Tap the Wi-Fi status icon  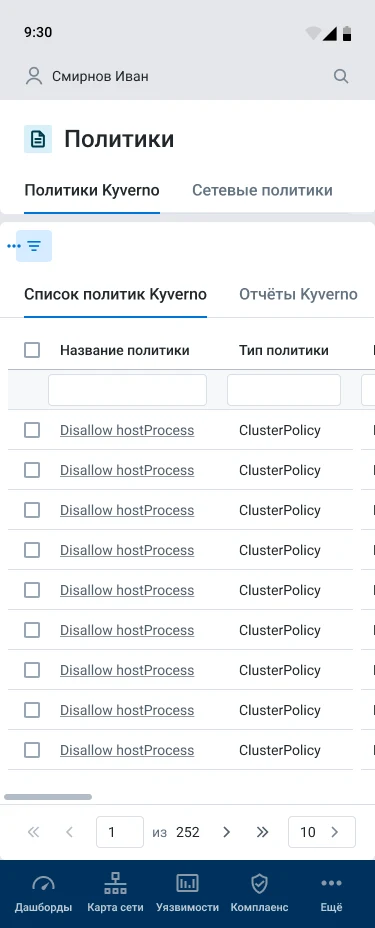[313, 33]
